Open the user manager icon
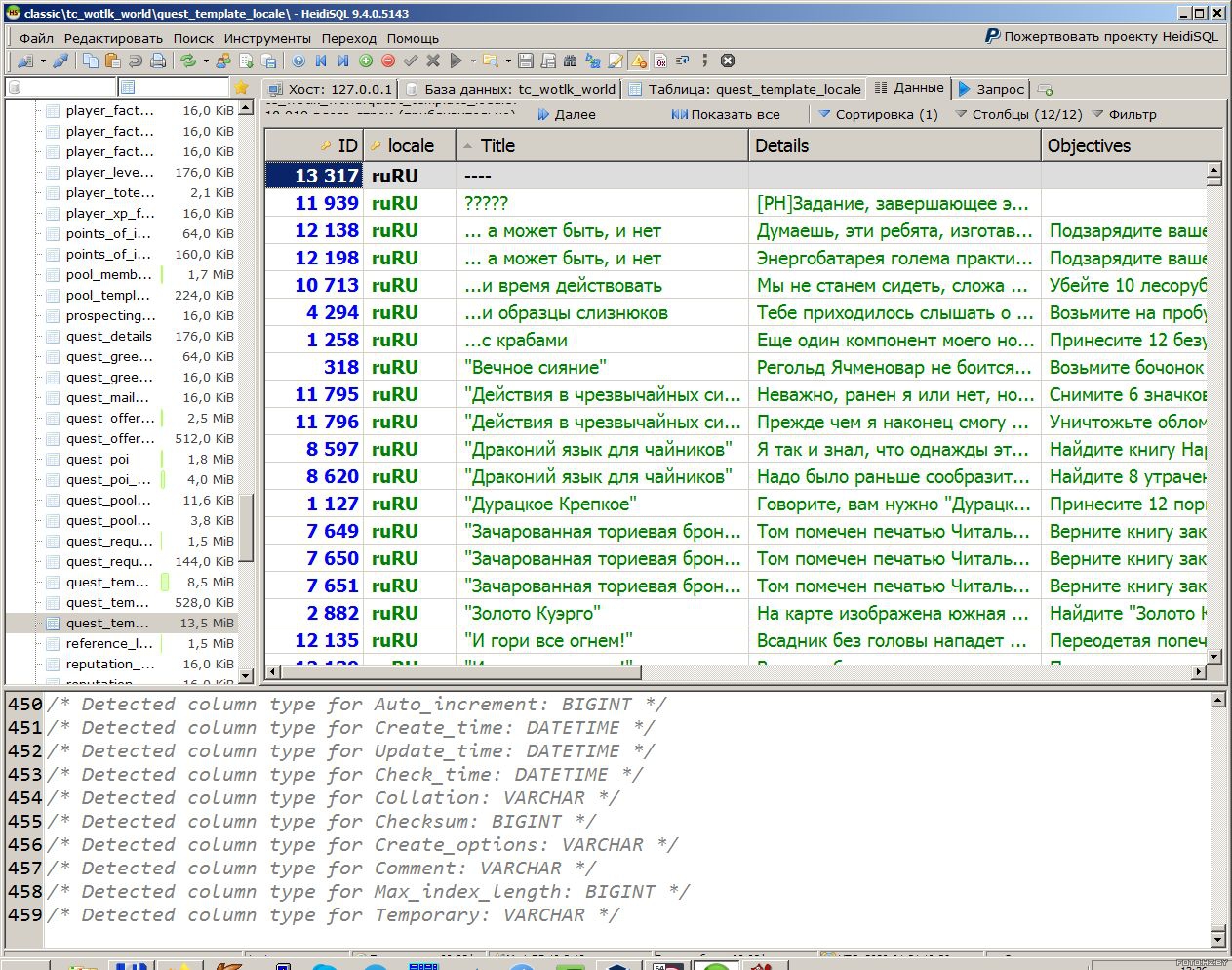This screenshot has width=1232, height=970. coord(223,61)
